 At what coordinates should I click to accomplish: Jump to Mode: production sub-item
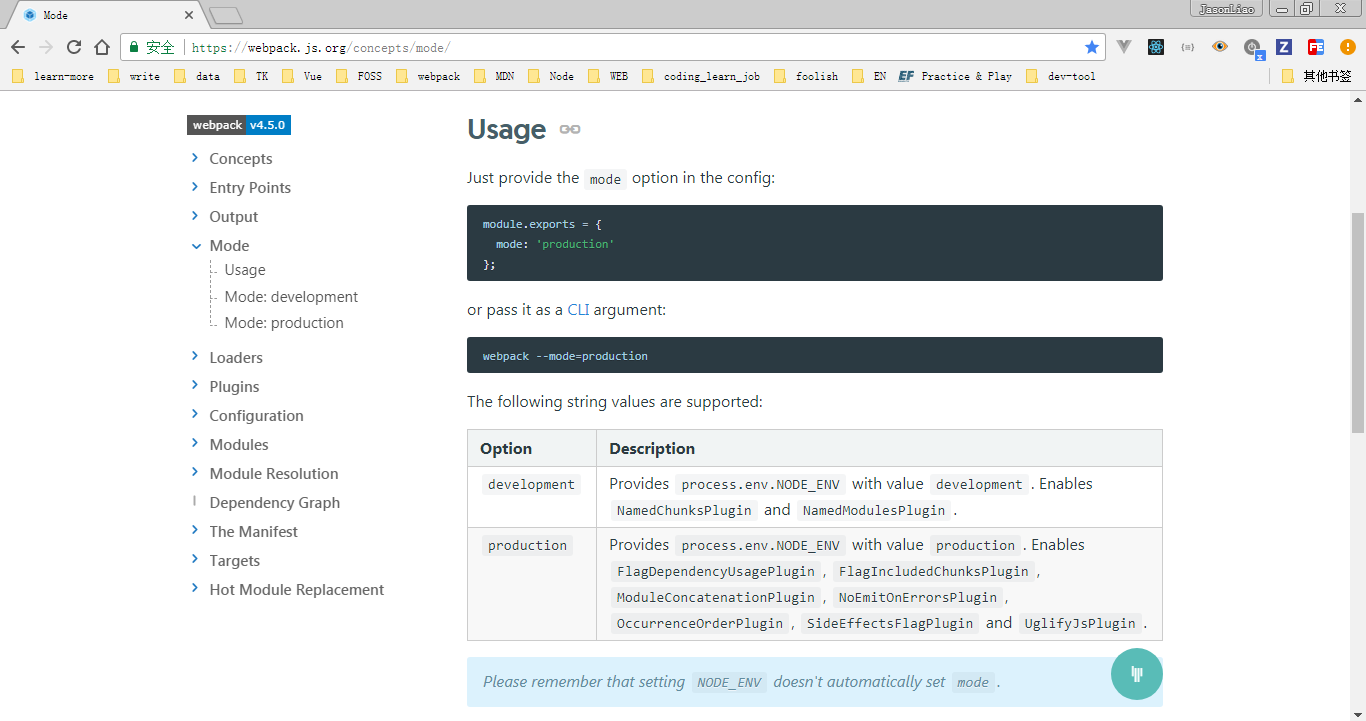coord(284,323)
